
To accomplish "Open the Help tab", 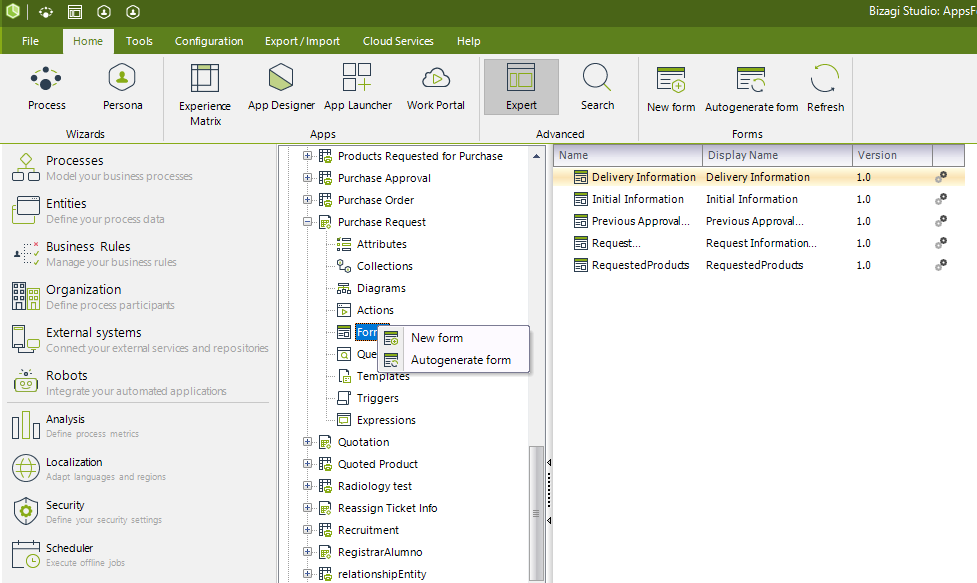I will 469,41.
